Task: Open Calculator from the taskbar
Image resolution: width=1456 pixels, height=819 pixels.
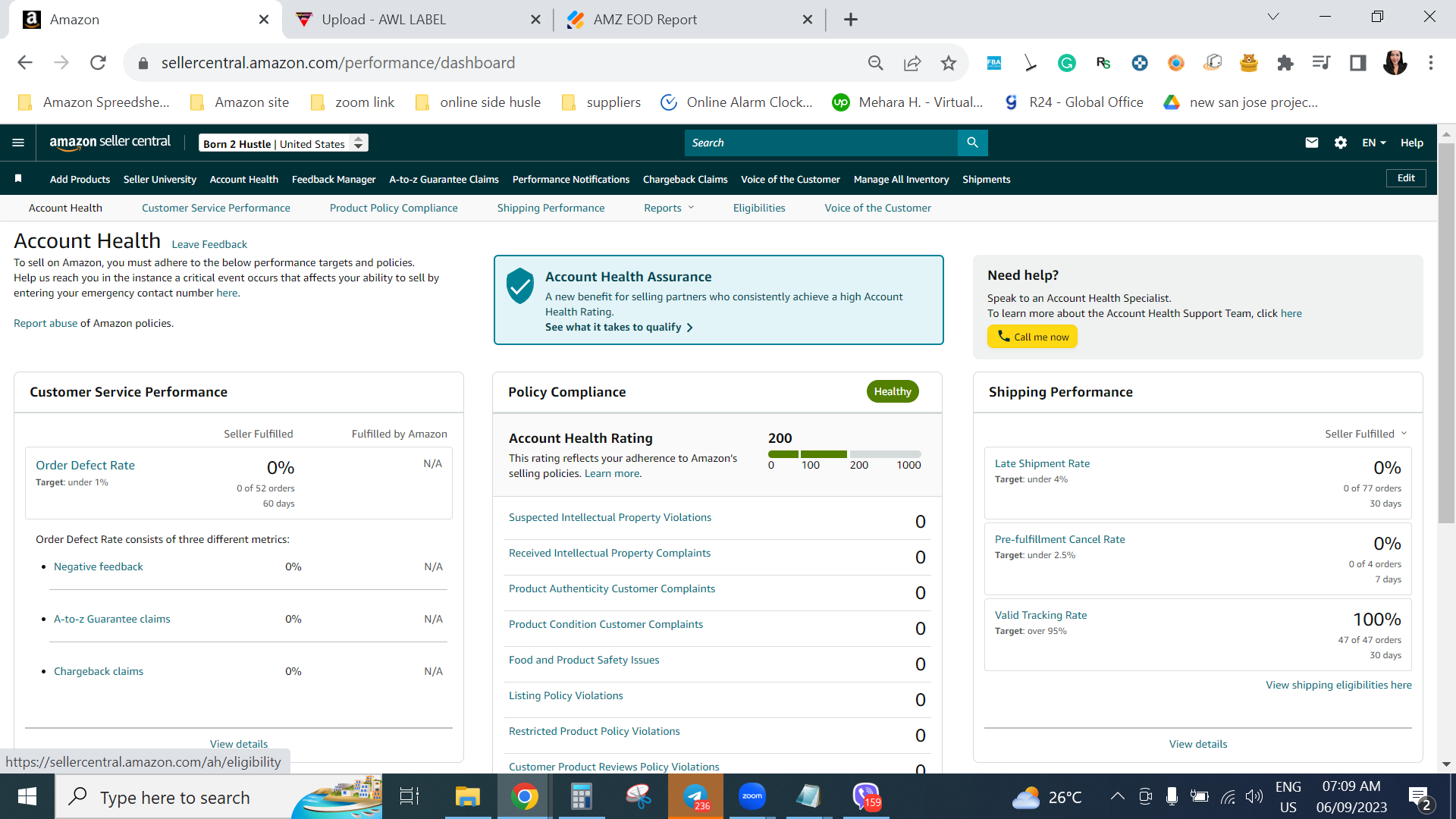Action: [x=581, y=796]
